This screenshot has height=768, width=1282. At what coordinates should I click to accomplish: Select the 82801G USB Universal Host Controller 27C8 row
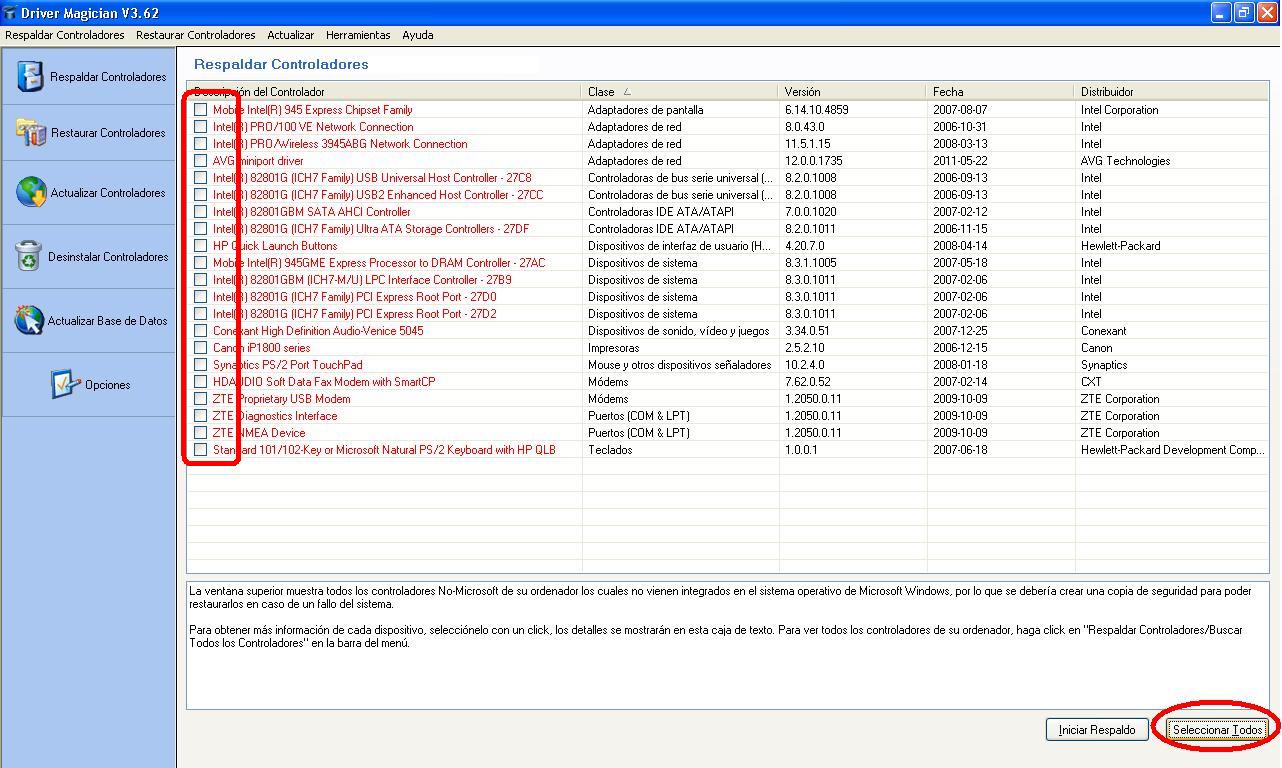click(x=727, y=178)
